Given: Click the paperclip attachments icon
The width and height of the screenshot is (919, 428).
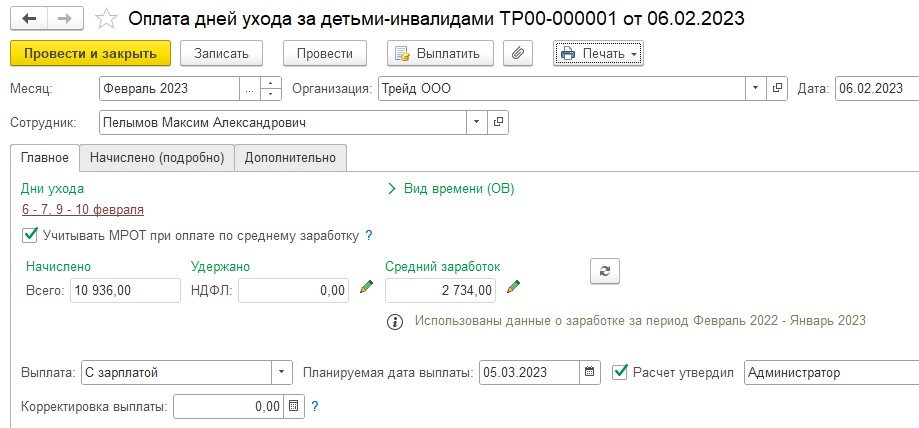Looking at the screenshot, I should [x=518, y=53].
